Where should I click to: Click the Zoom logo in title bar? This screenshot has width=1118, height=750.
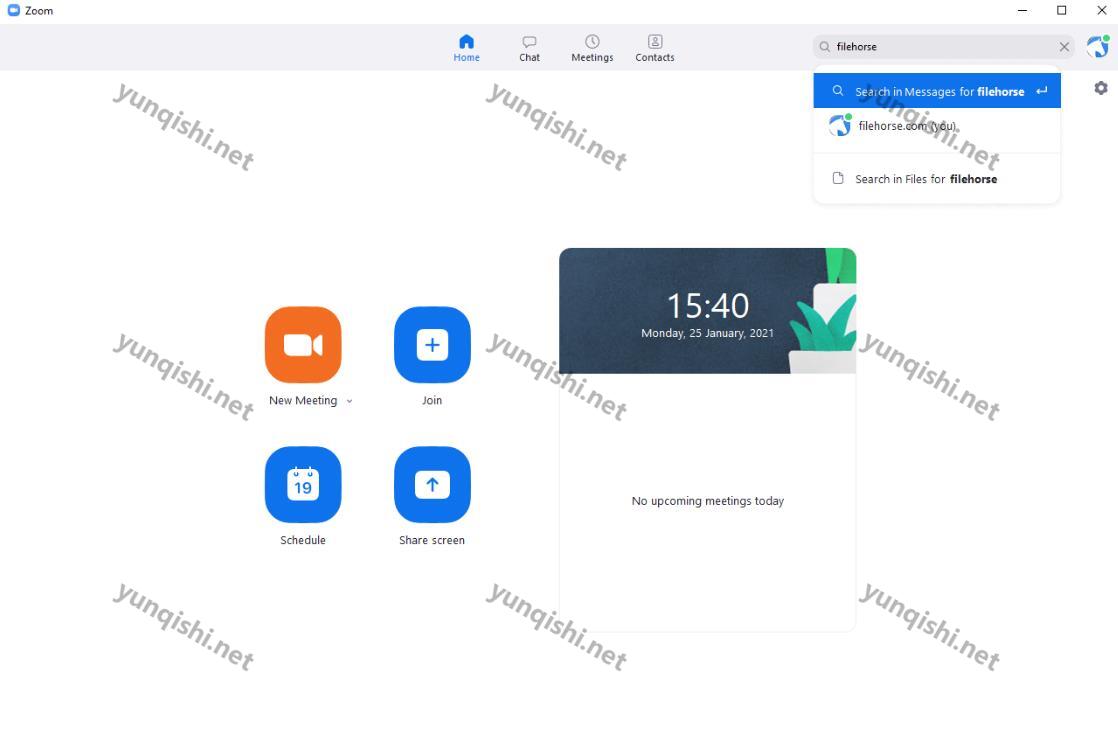[13, 11]
